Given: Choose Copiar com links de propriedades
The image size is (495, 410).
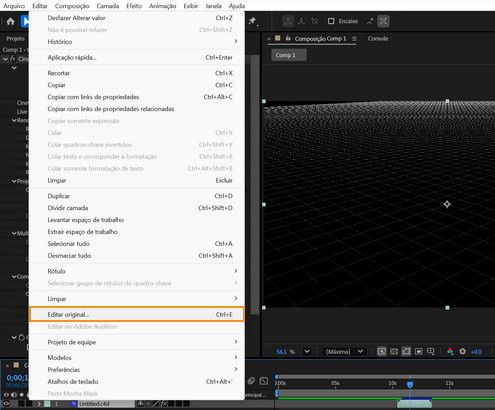Looking at the screenshot, I should coord(137,97).
